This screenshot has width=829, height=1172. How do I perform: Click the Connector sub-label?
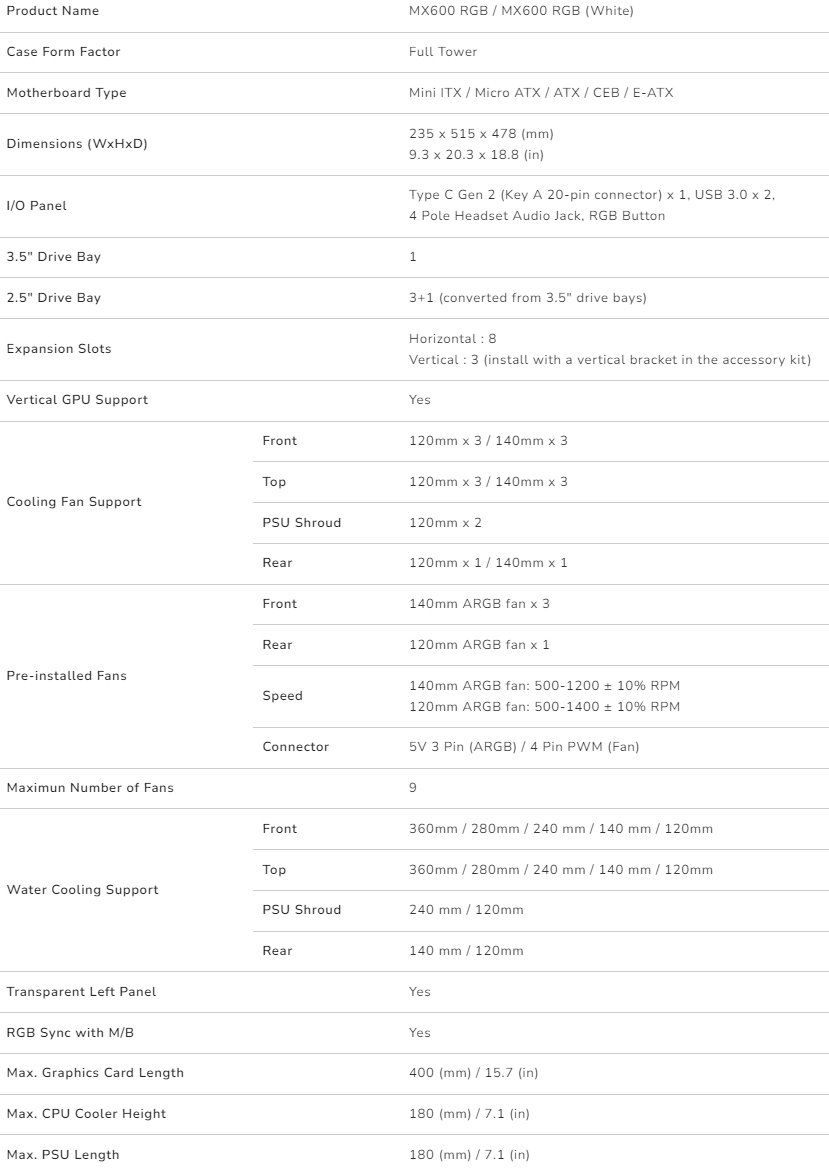(295, 747)
